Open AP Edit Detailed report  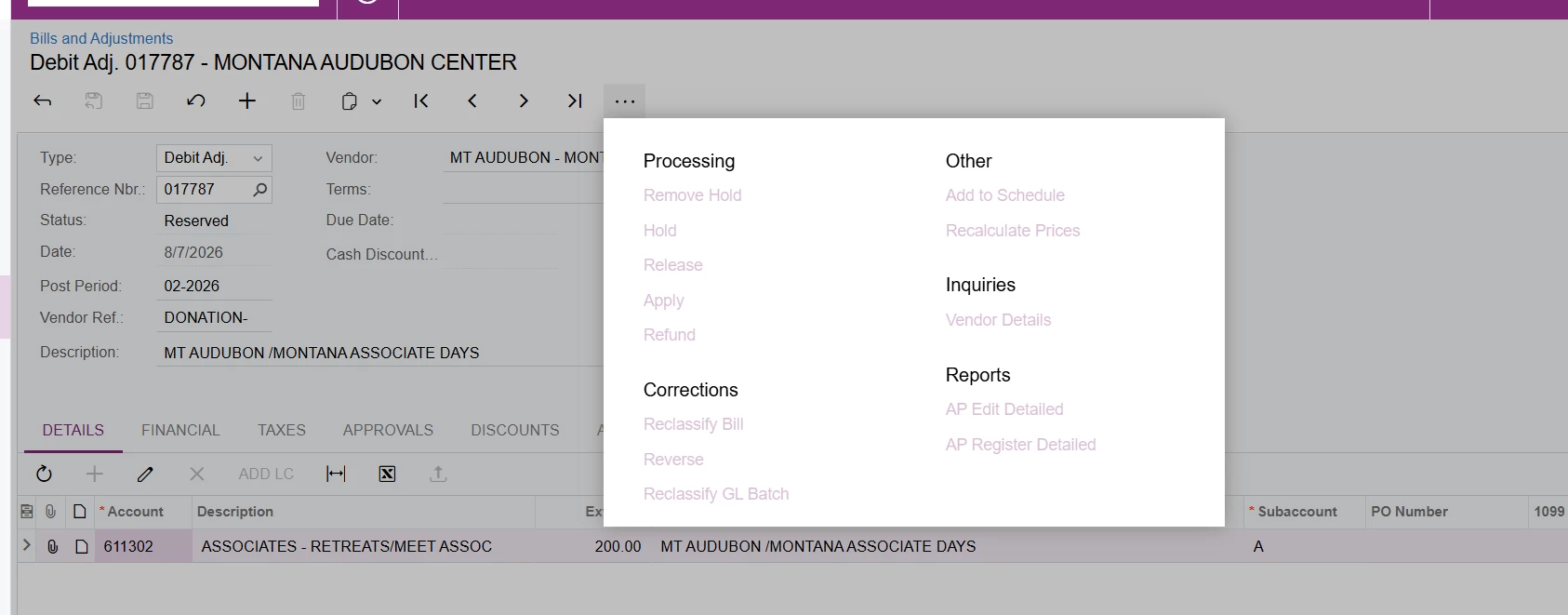pos(1004,409)
